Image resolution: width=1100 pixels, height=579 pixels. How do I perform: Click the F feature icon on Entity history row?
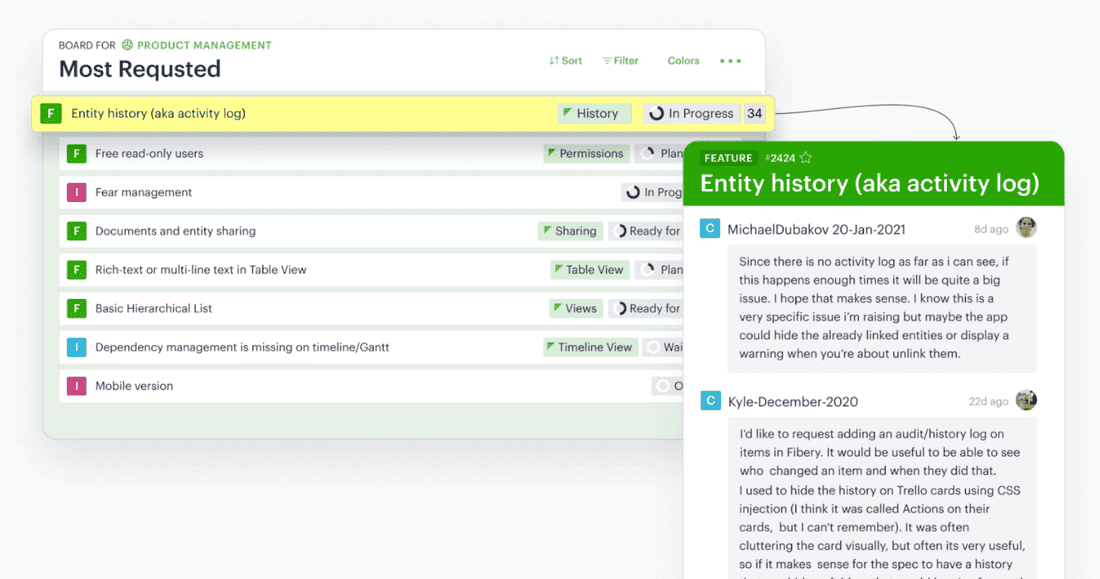coord(51,113)
